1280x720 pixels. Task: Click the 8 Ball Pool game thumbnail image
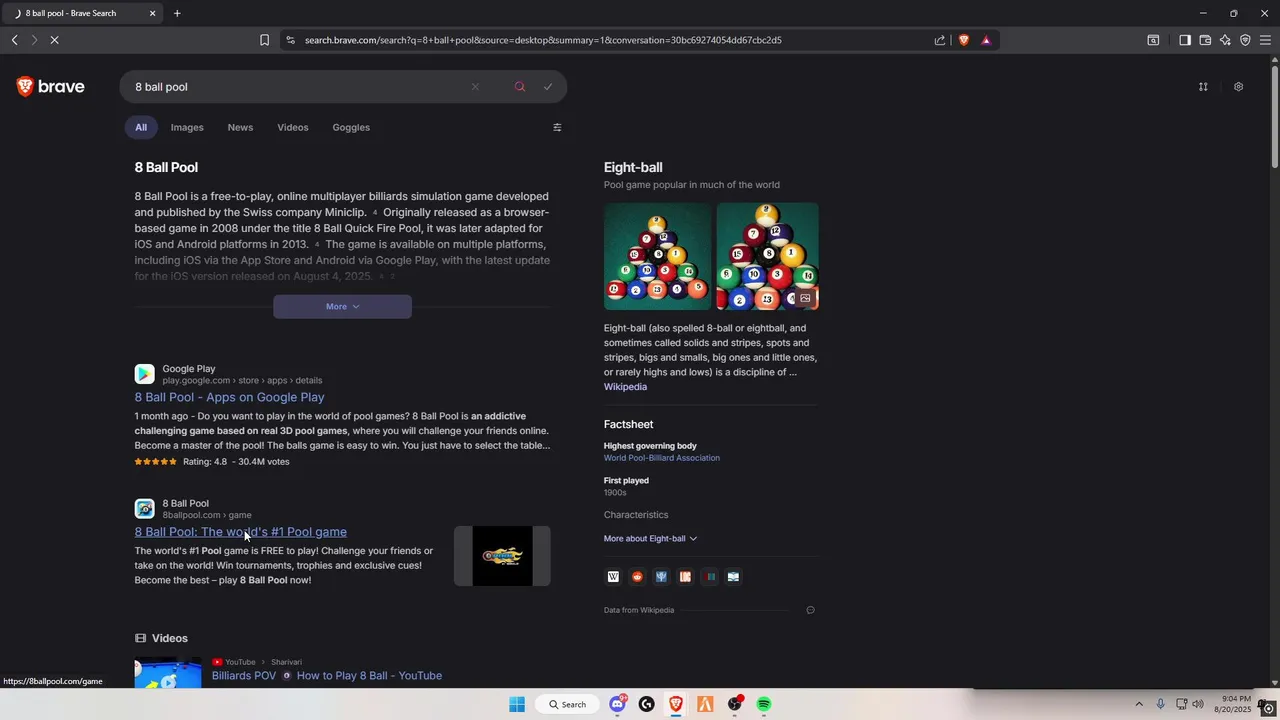pyautogui.click(x=502, y=556)
